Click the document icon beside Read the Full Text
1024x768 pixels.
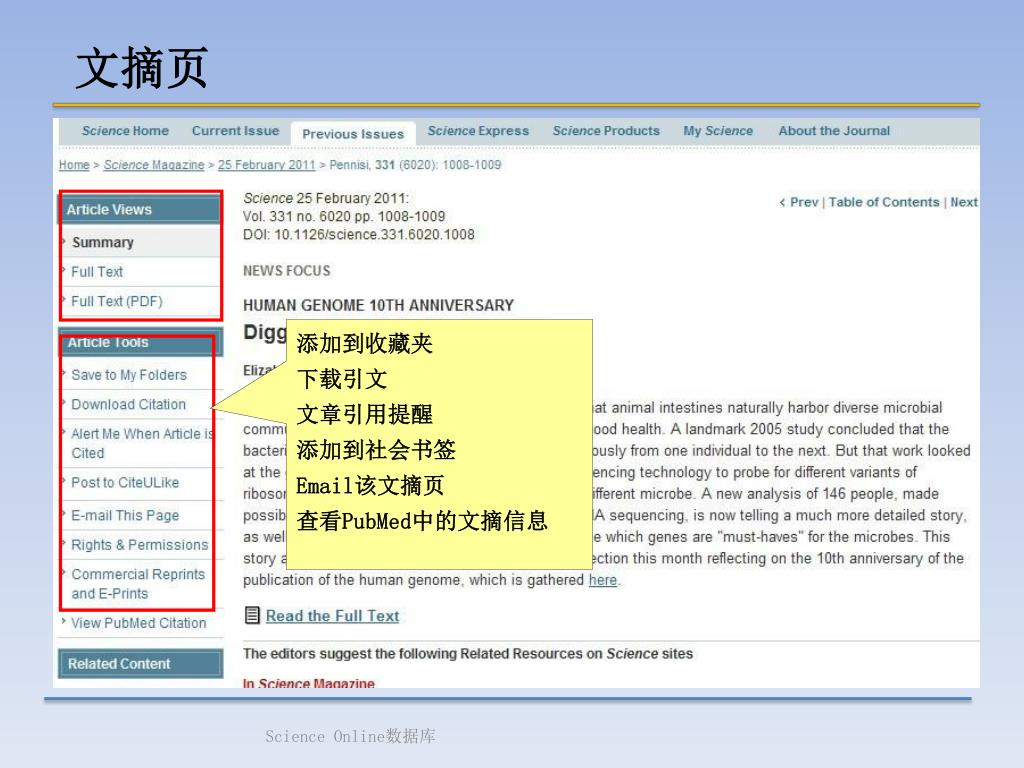[x=252, y=615]
